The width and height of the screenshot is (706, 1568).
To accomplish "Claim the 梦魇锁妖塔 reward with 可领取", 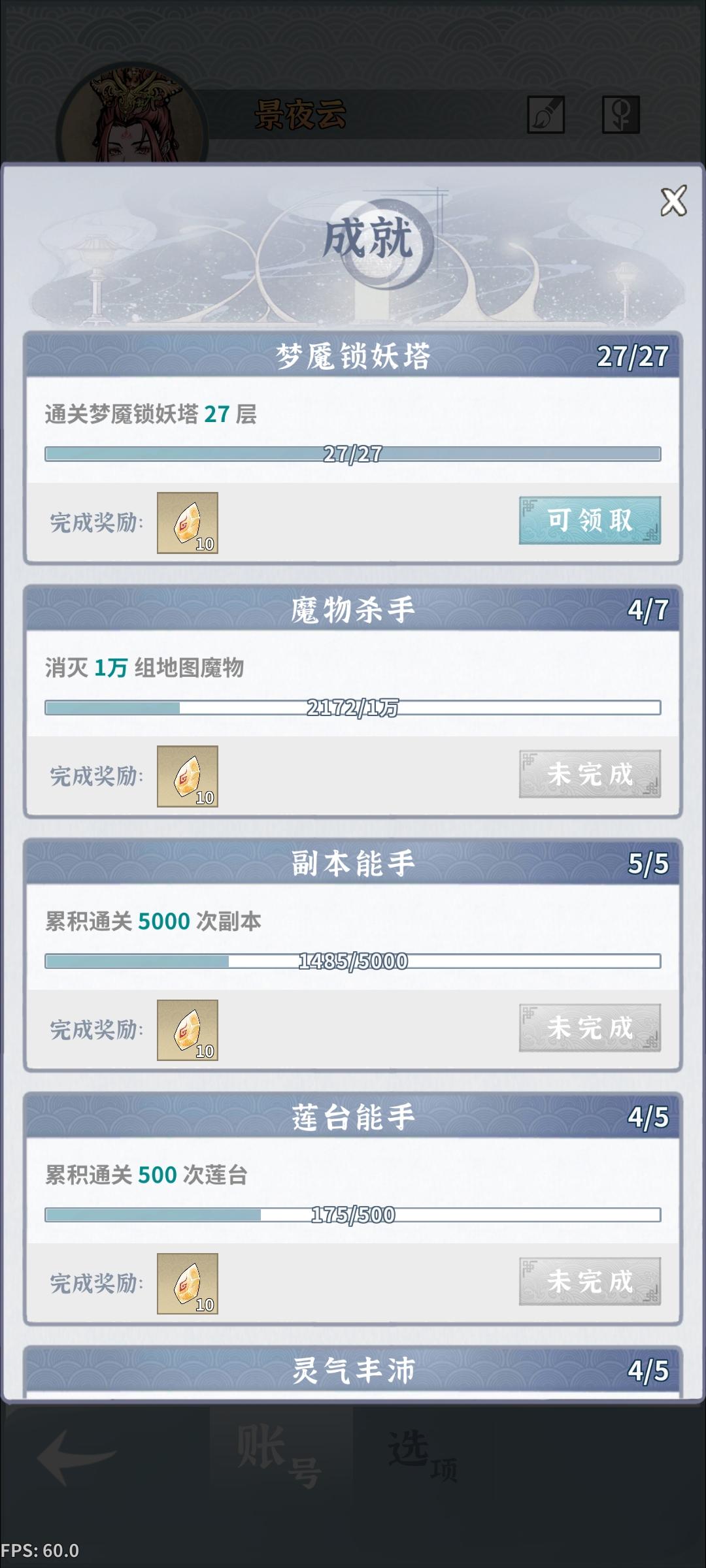I will click(x=590, y=520).
